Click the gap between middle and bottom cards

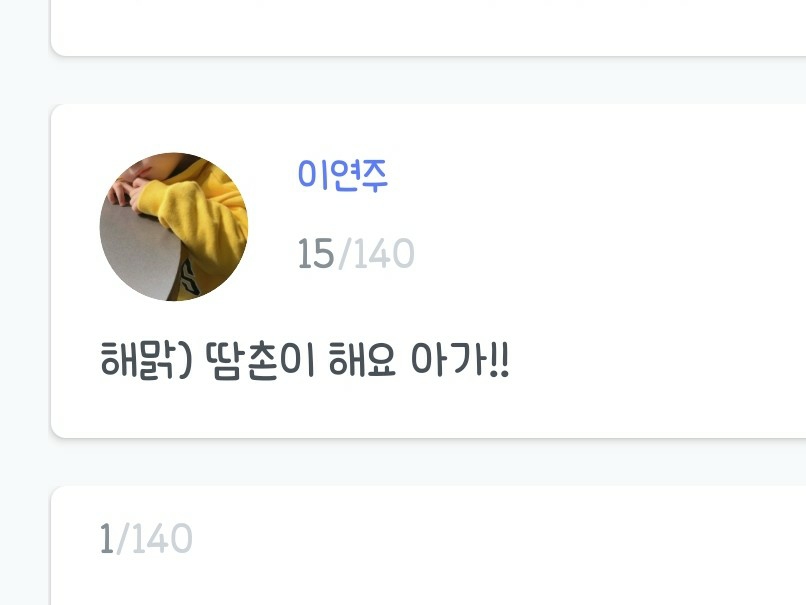pos(428,462)
